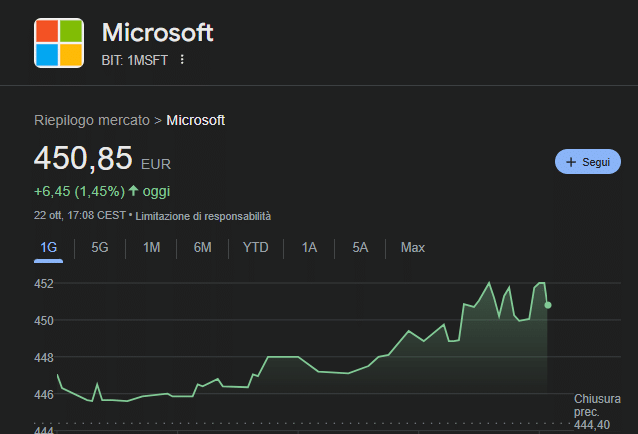Click the BIT: 1MSFT ticker text

coord(134,60)
